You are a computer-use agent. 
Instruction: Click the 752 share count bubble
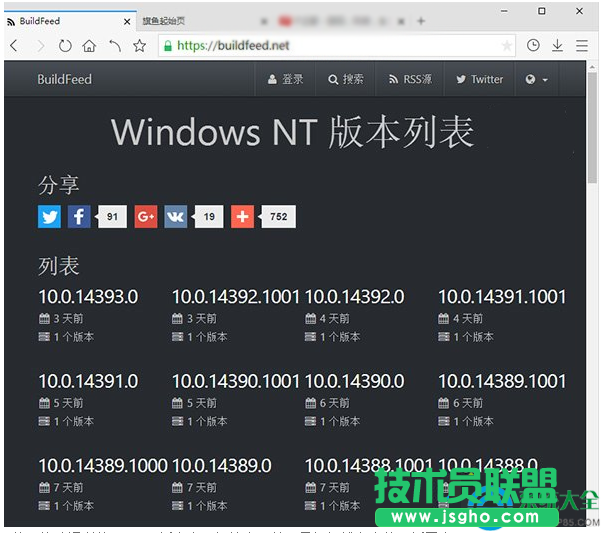click(278, 217)
